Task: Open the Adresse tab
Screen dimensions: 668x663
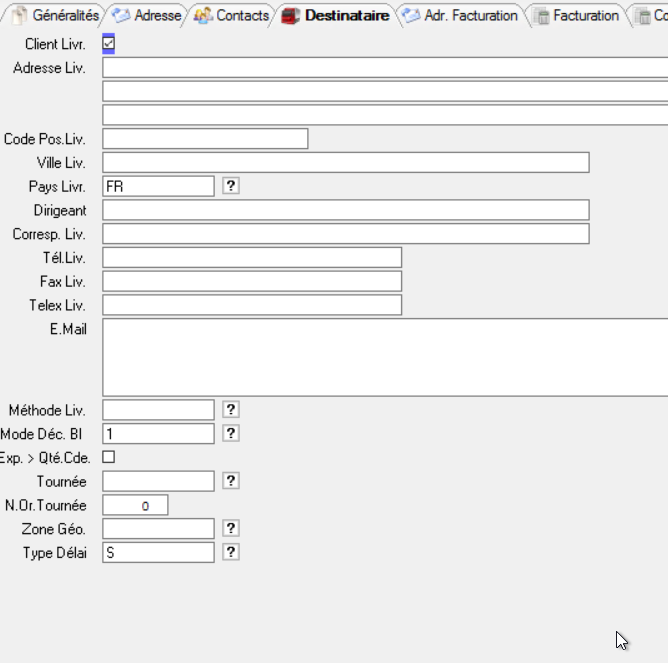Action: tap(148, 16)
